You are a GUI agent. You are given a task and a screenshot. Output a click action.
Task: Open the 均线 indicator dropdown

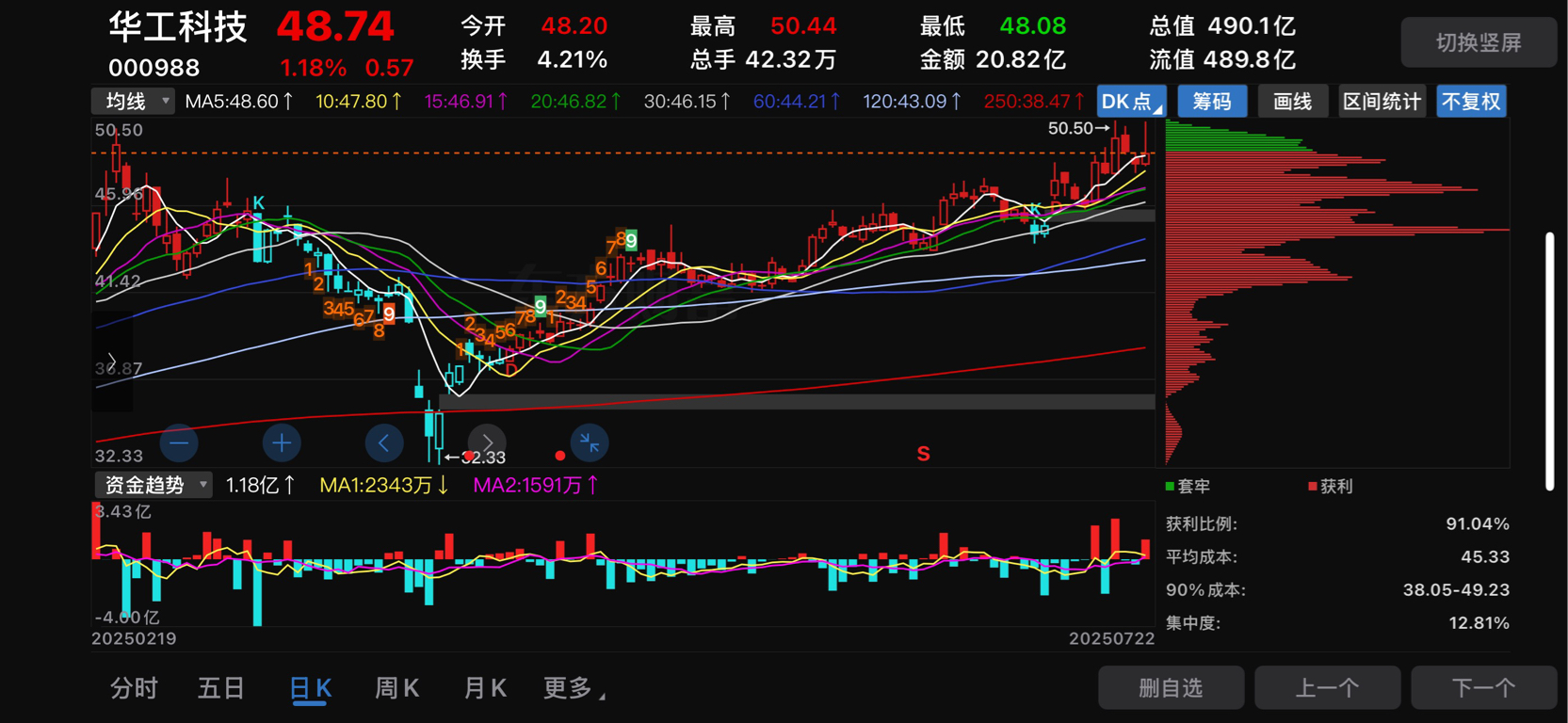(x=133, y=101)
